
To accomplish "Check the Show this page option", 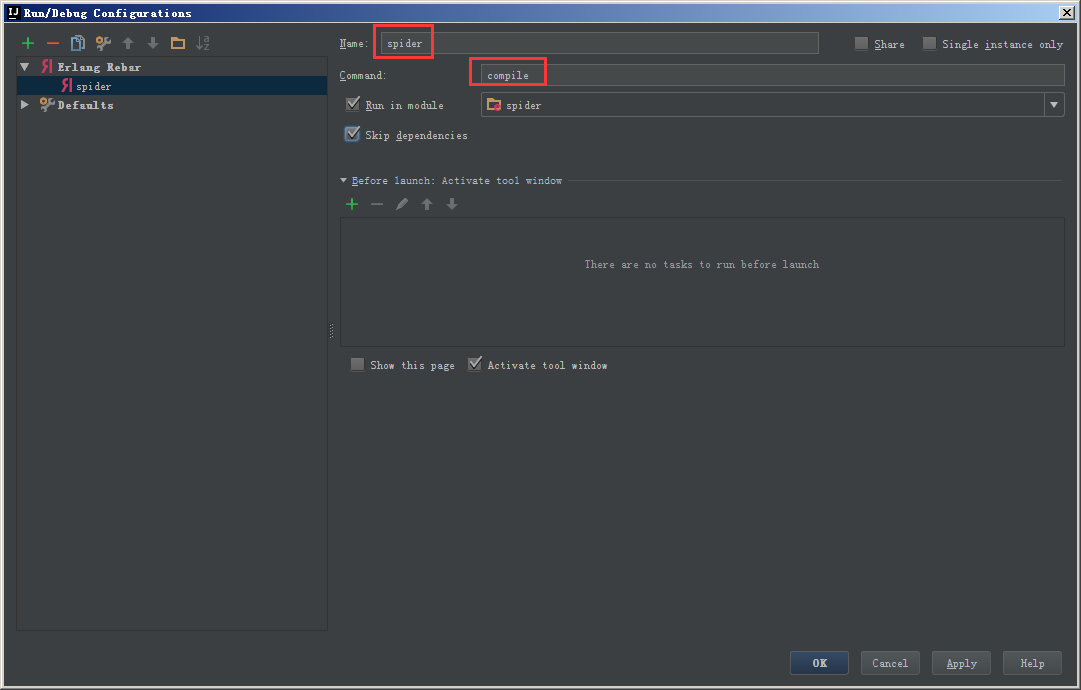I will point(357,364).
